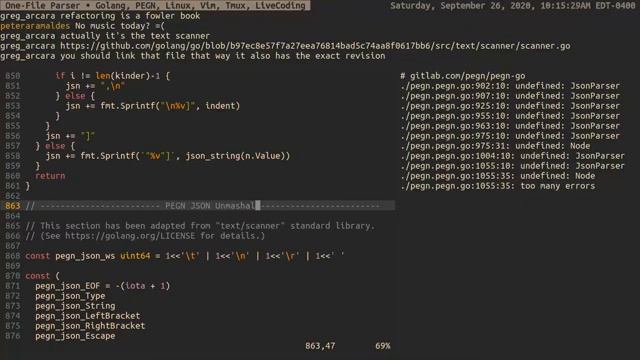Open the github.com golang scanner.go link
The image size is (640, 360).
click(x=315, y=46)
